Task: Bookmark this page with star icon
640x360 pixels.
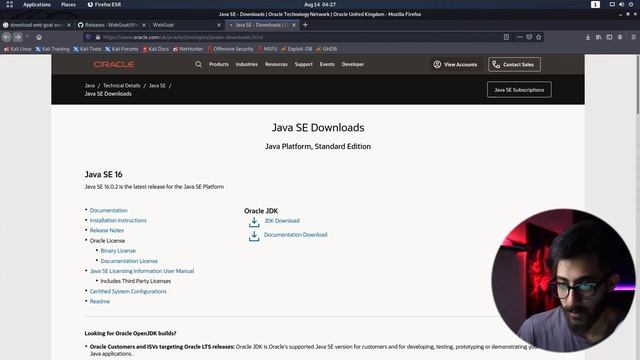Action: click(539, 37)
